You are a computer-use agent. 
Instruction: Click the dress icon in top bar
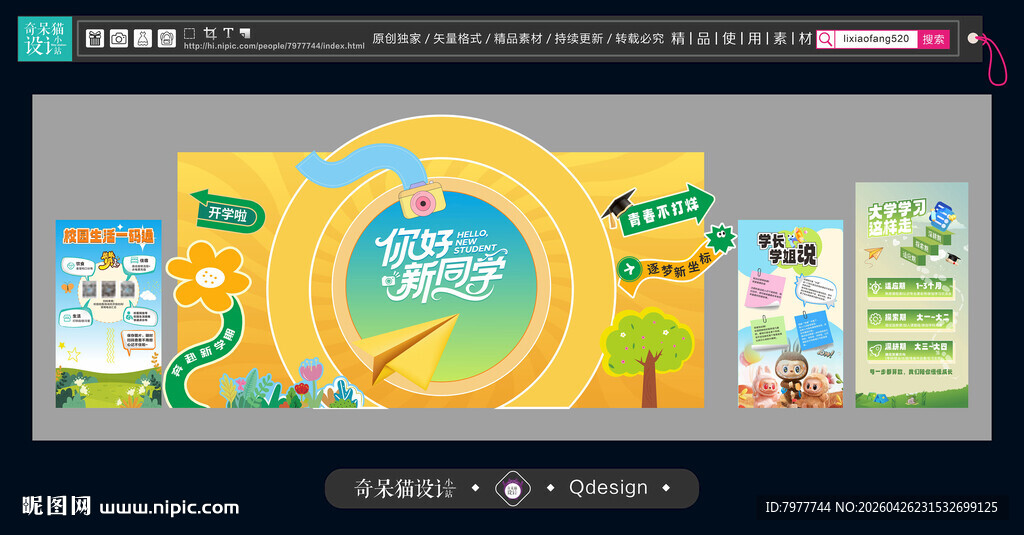143,39
